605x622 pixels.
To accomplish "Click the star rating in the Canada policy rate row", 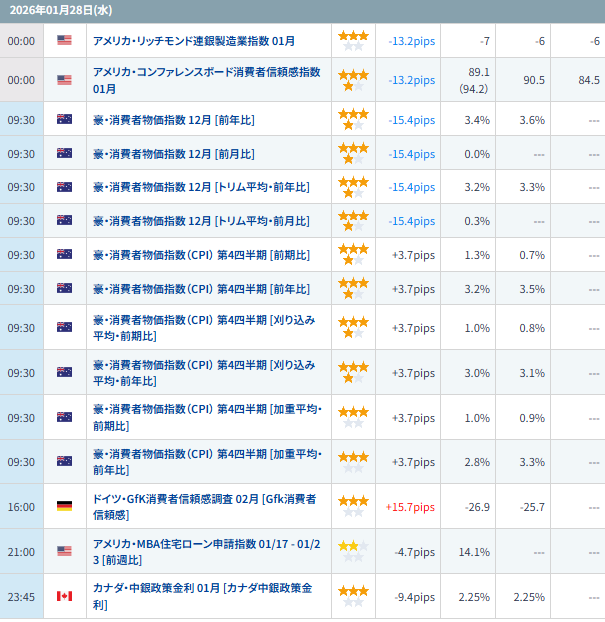I will pos(352,597).
